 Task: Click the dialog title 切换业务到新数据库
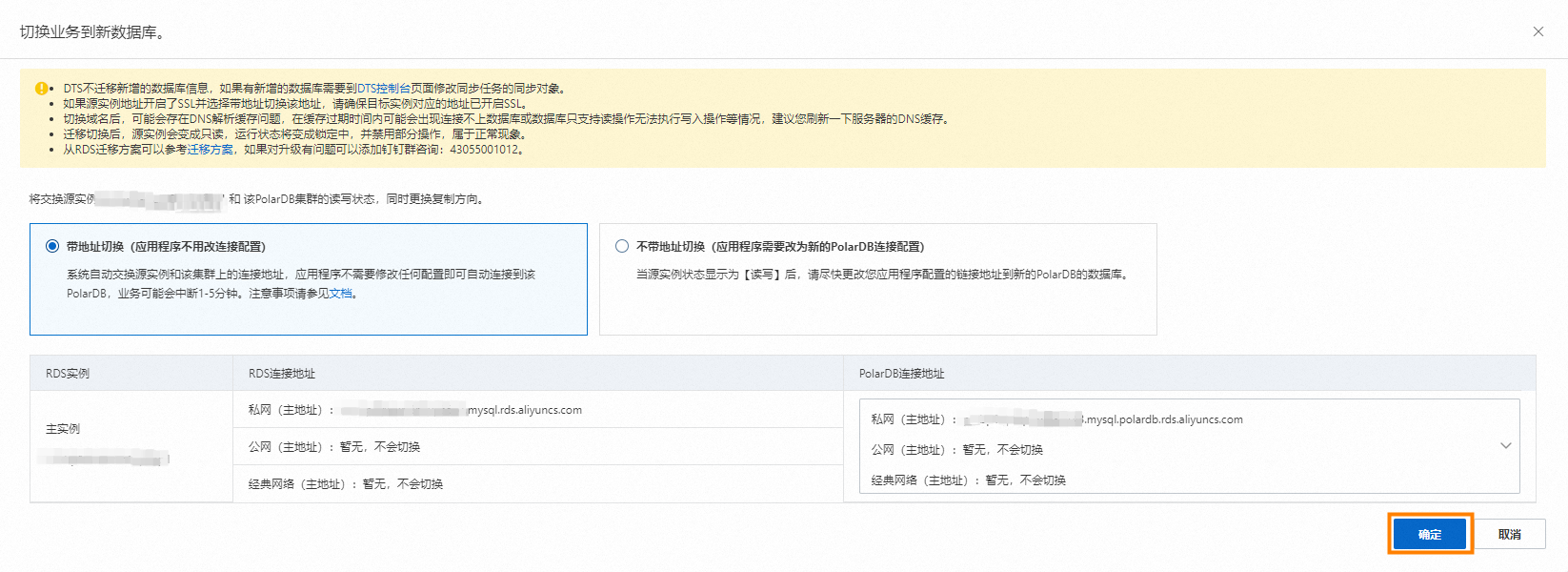coord(92,31)
